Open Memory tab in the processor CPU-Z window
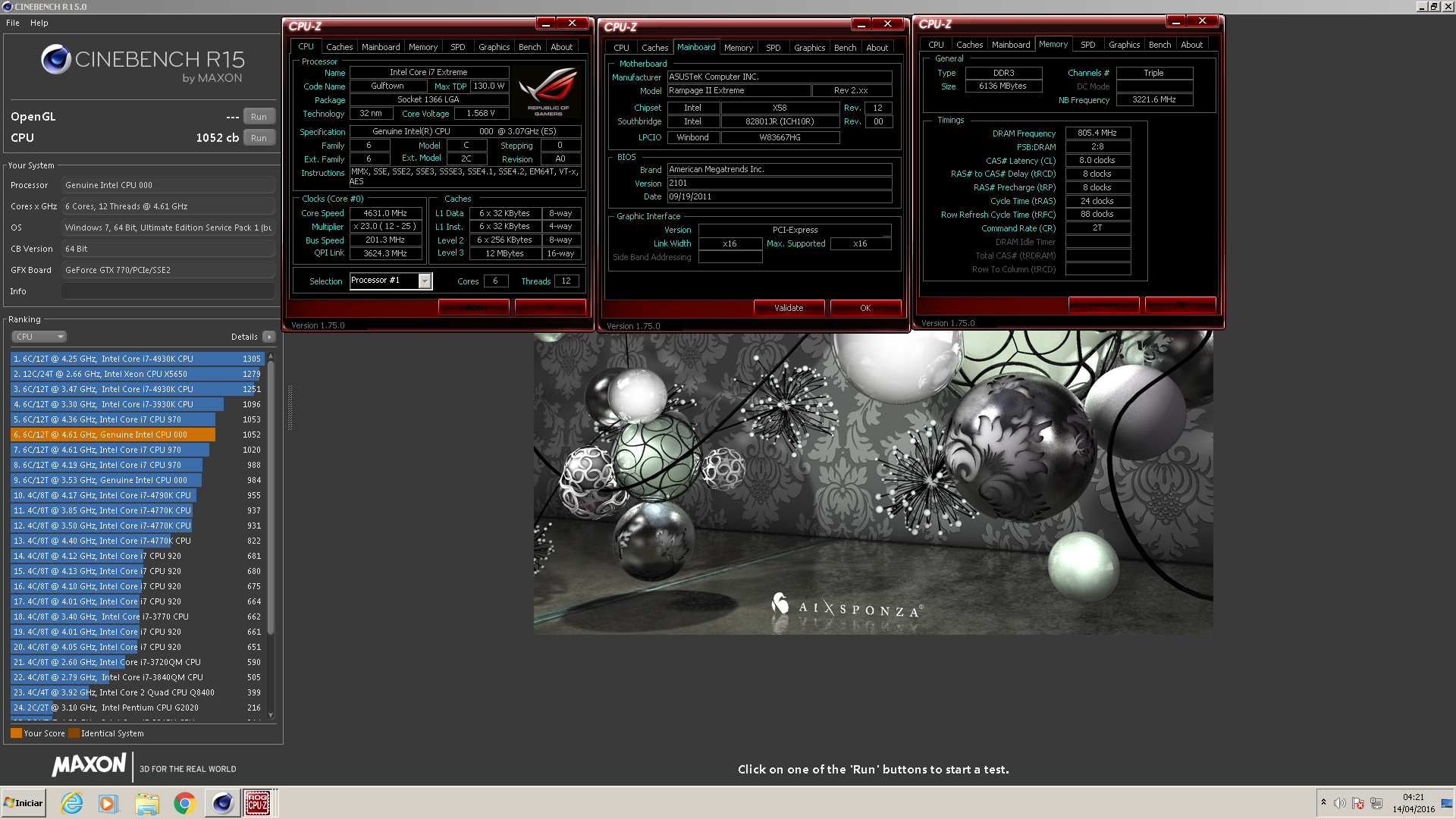This screenshot has height=819, width=1456. [x=422, y=47]
